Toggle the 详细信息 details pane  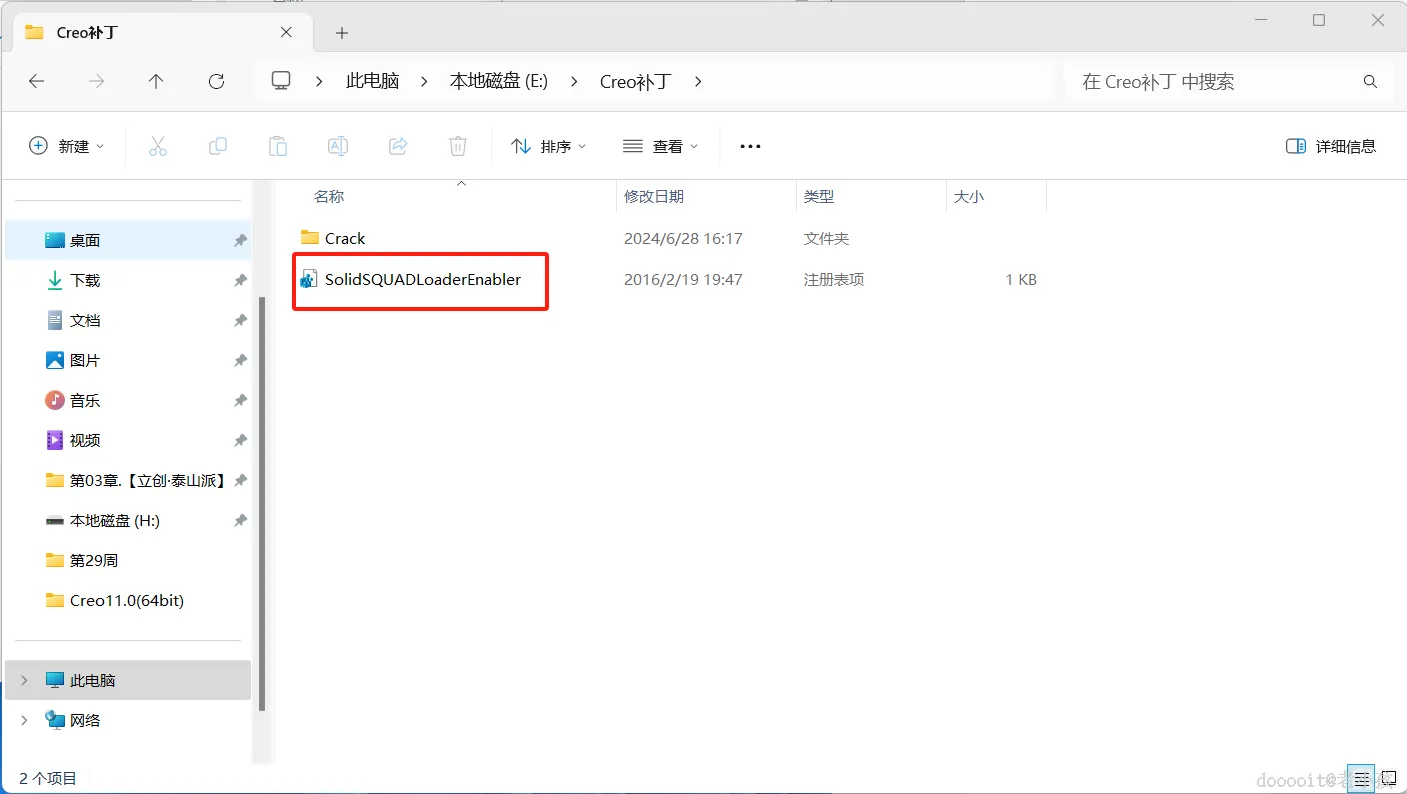(1331, 146)
